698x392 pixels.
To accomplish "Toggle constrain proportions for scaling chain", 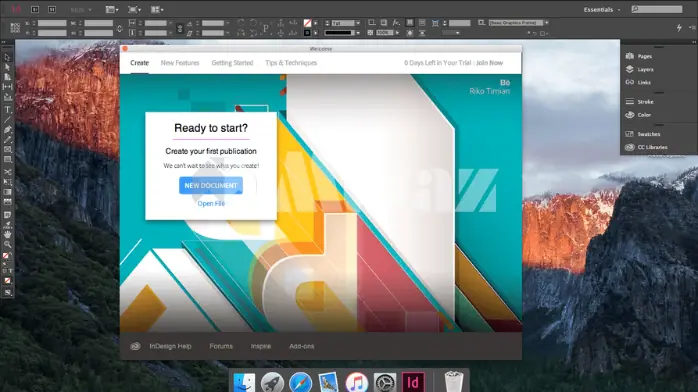I will point(180,28).
